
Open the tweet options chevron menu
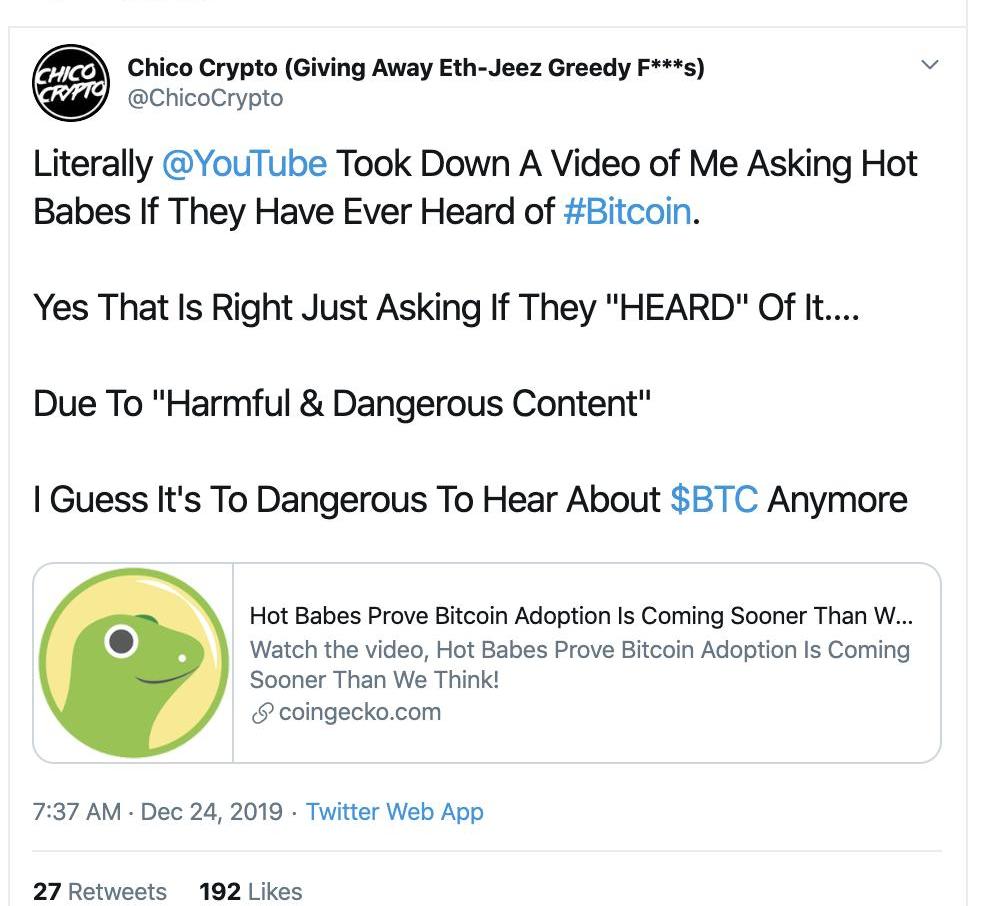pos(929,66)
